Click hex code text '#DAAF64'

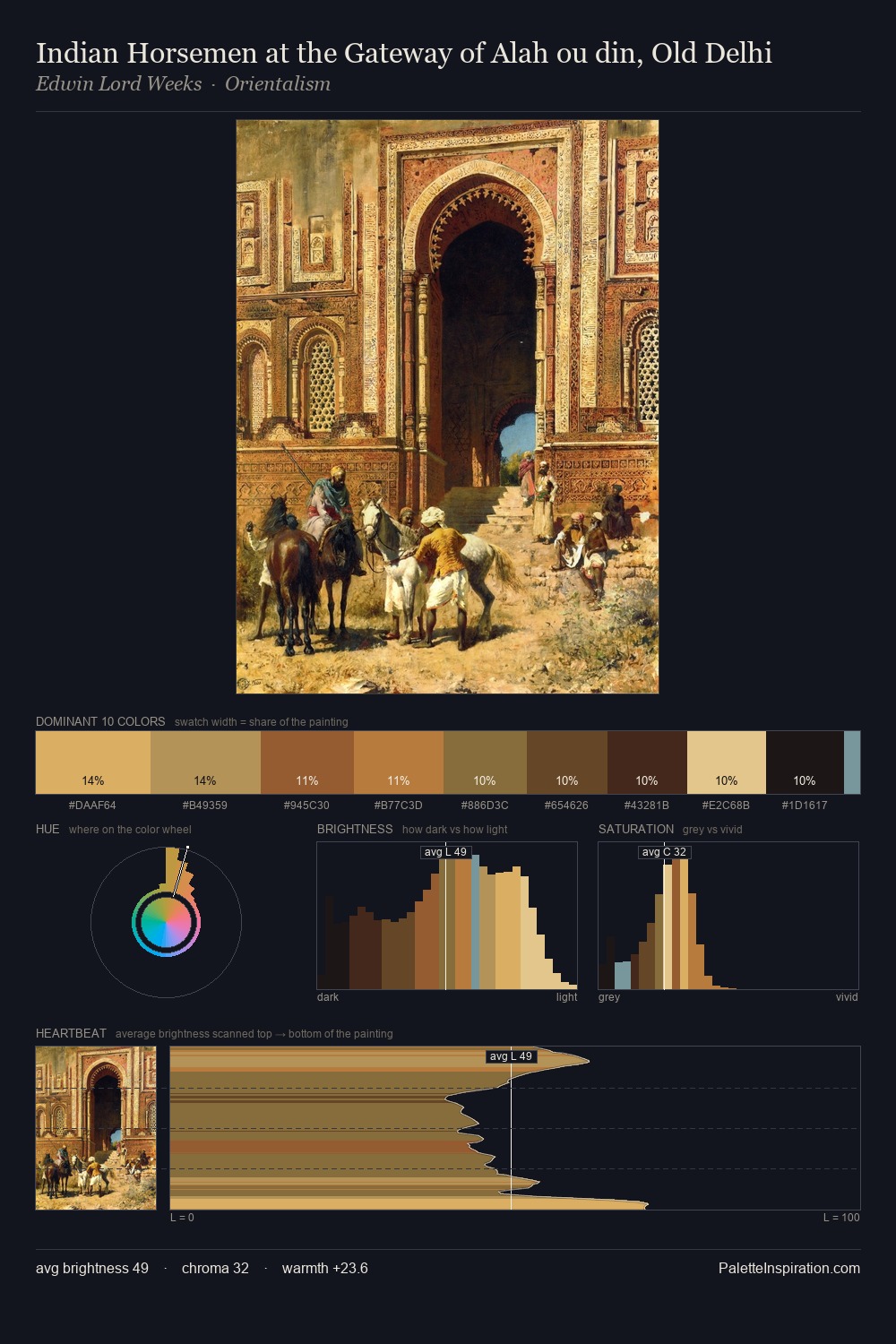click(93, 805)
